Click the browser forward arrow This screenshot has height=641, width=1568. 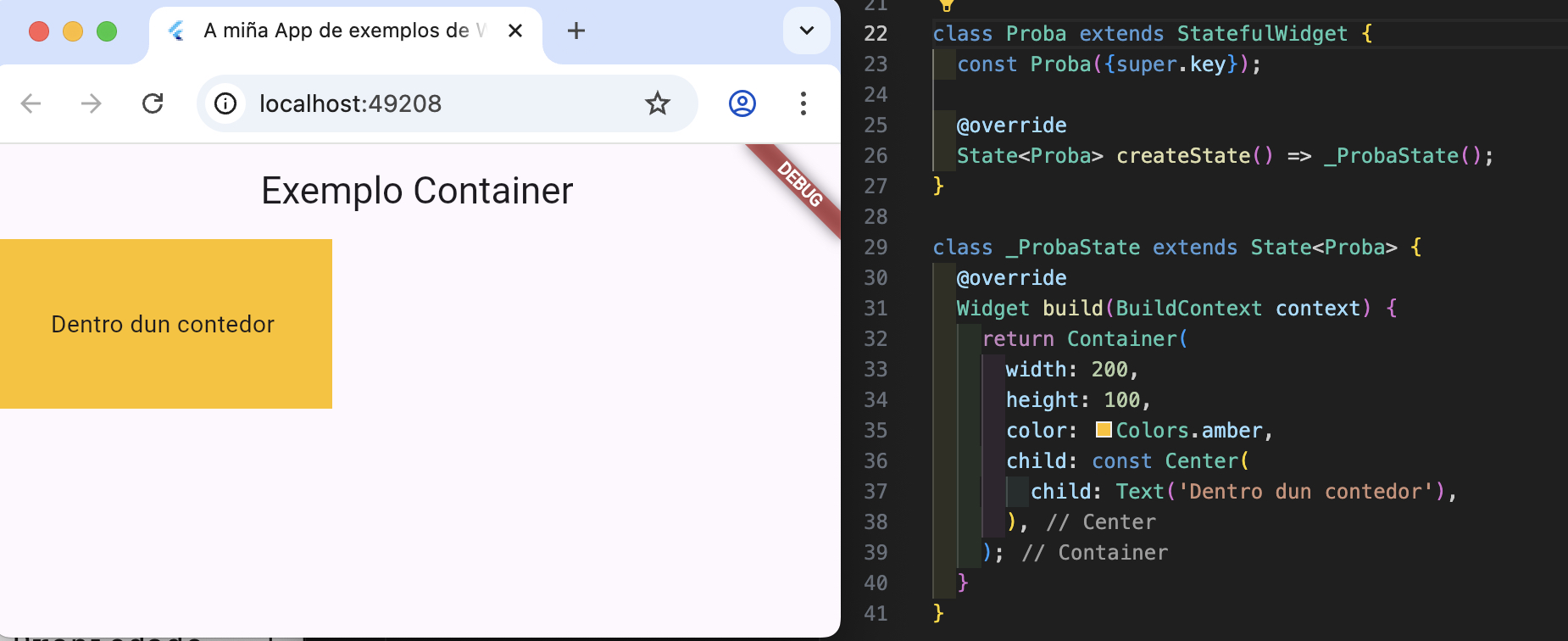tap(92, 103)
